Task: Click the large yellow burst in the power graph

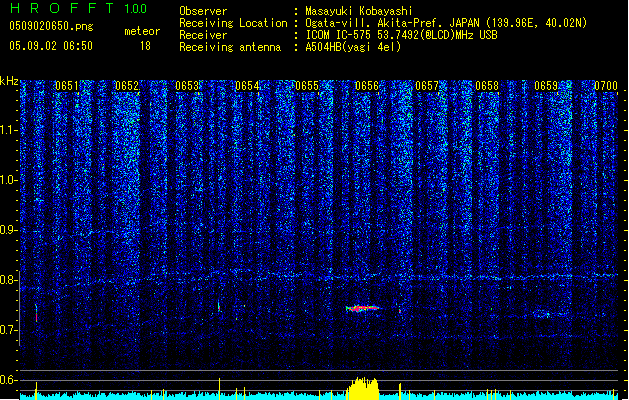Action: pos(363,388)
